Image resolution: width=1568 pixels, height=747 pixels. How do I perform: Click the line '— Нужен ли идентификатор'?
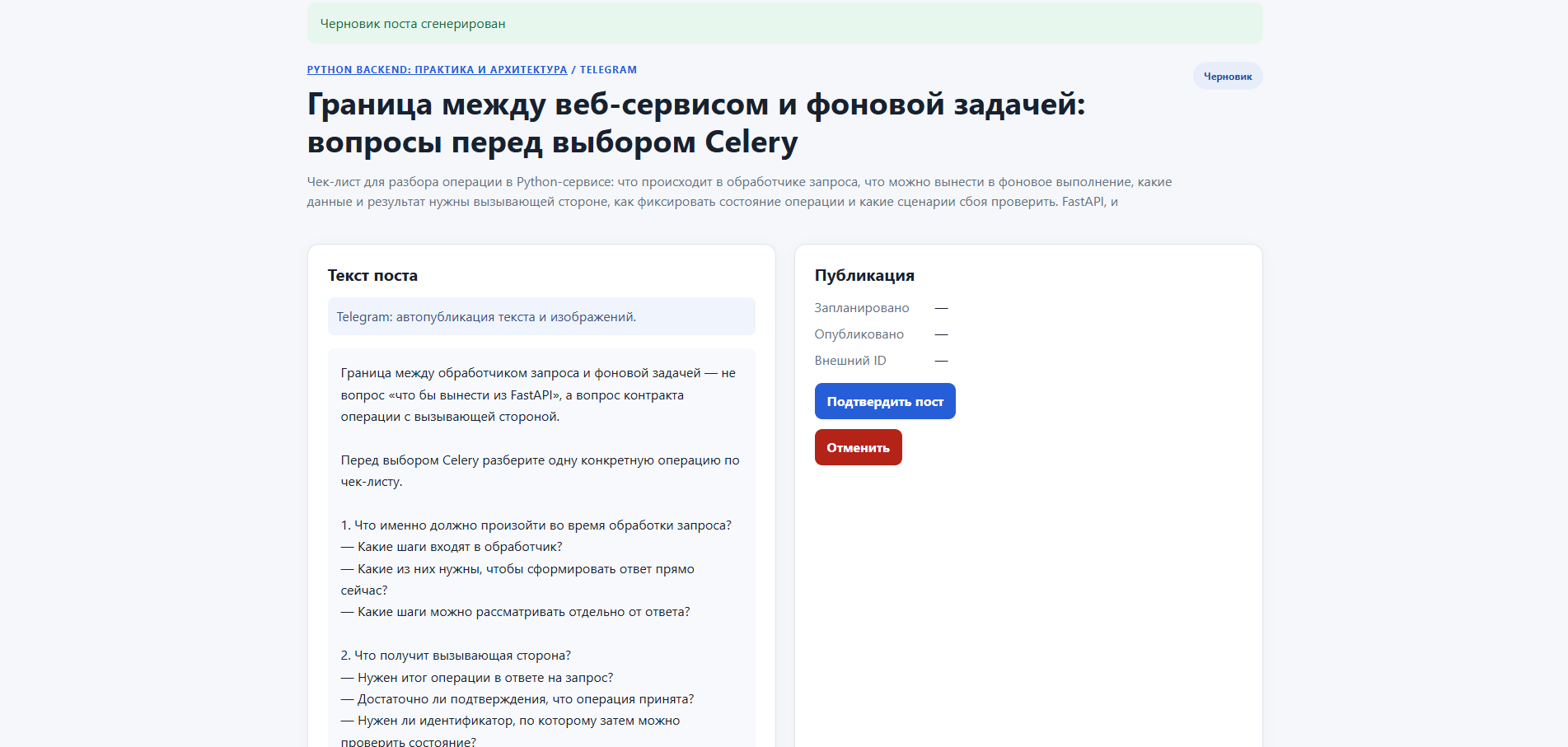511,731
